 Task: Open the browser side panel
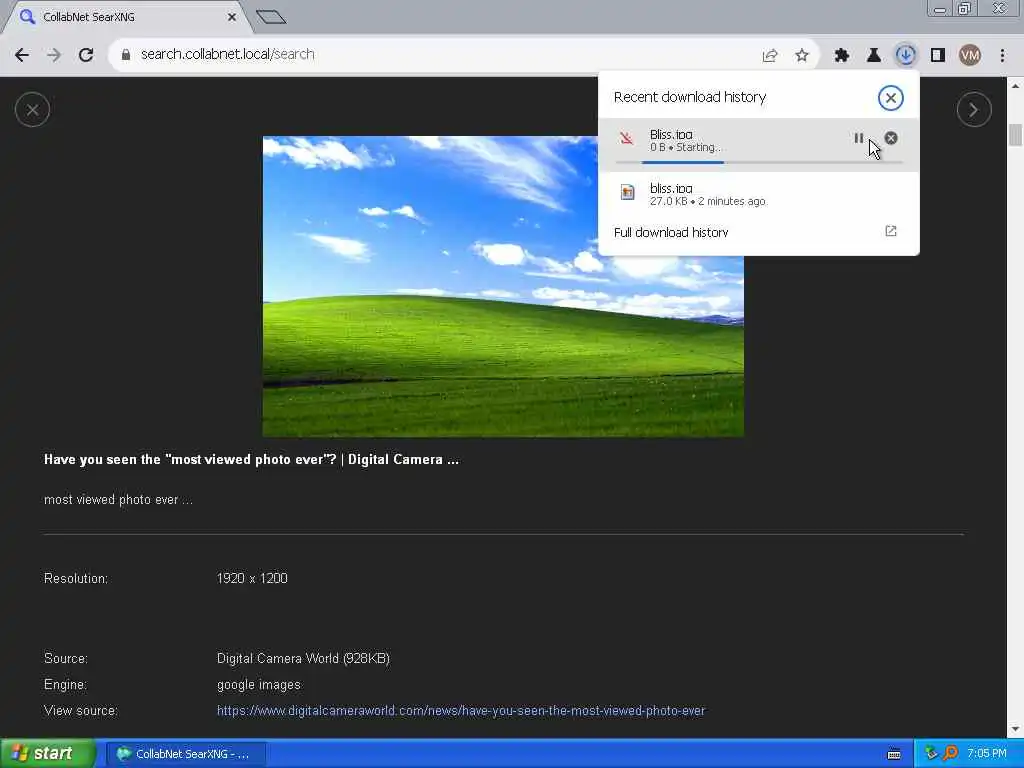point(938,56)
